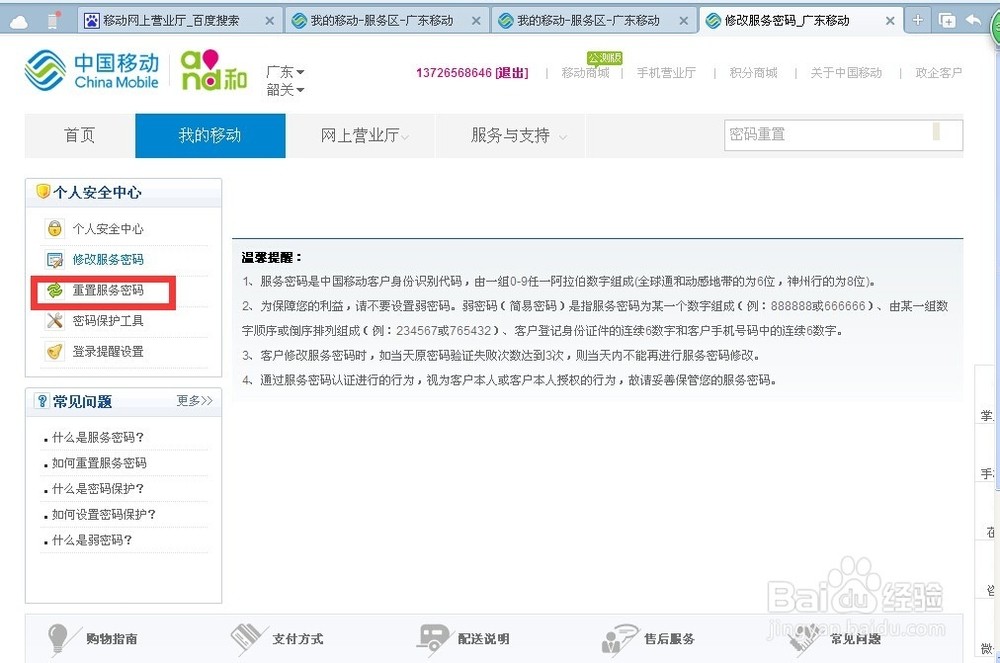Click the 密码保护工具 tools icon
The width and height of the screenshot is (1000, 663).
tap(54, 321)
